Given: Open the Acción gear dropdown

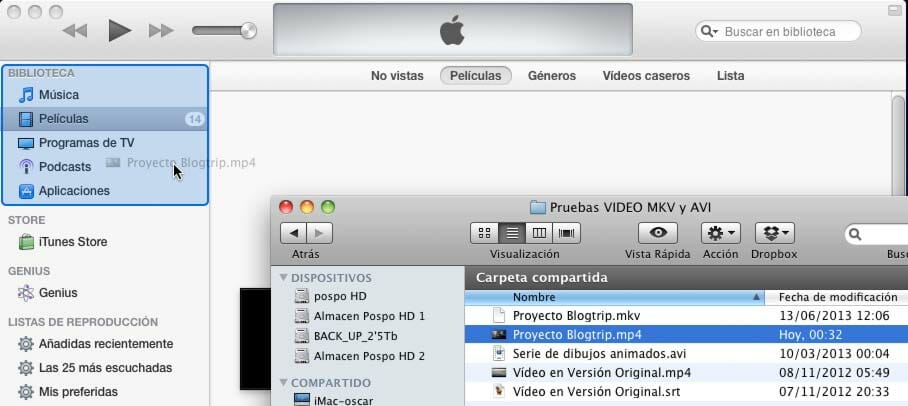Looking at the screenshot, I should [x=720, y=233].
